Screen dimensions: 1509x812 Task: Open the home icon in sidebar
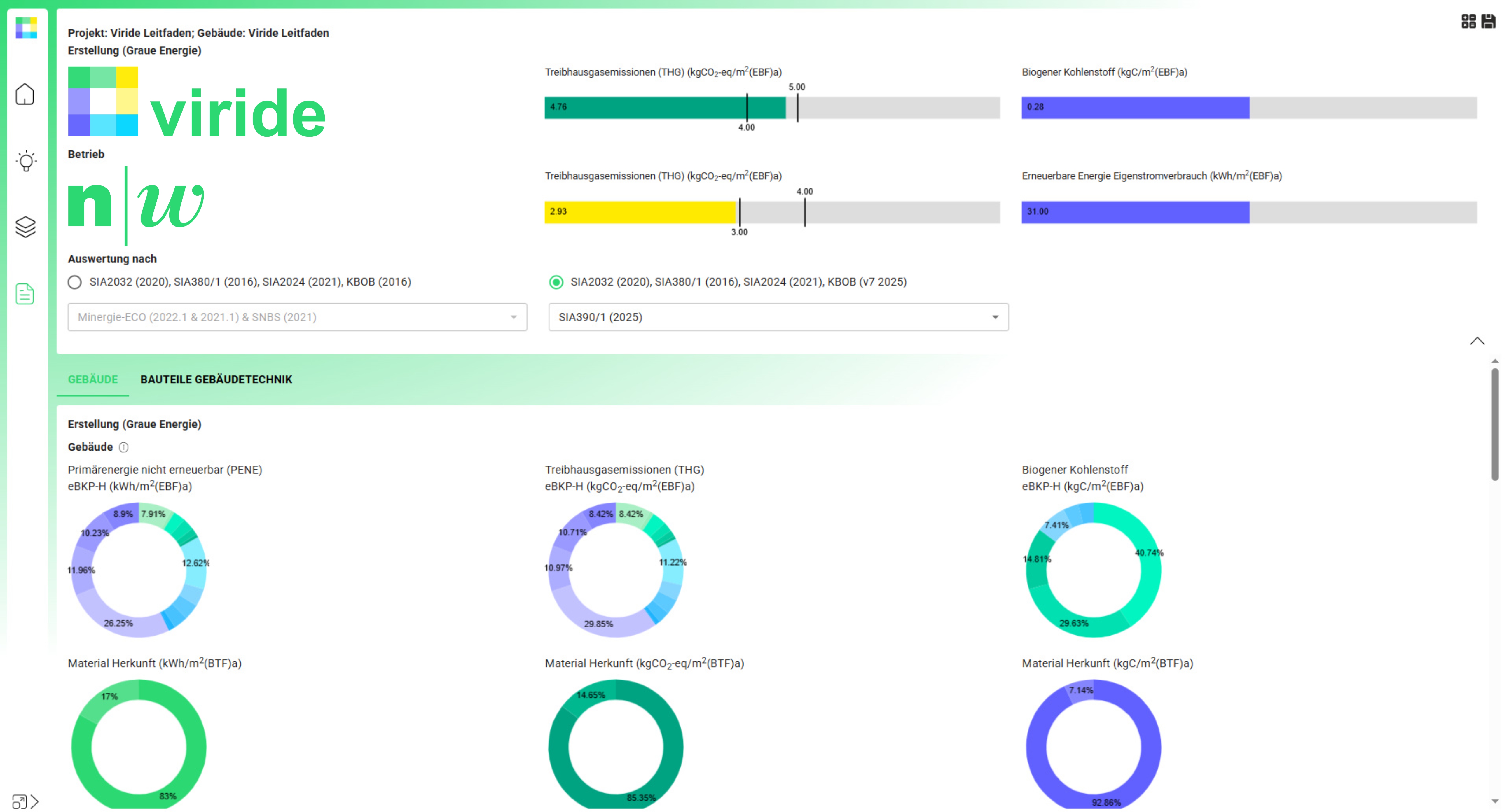coord(25,94)
